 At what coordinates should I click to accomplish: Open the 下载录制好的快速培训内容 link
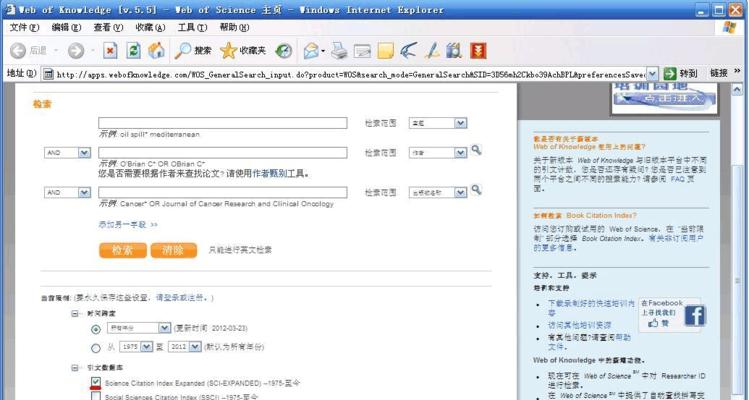click(x=591, y=308)
